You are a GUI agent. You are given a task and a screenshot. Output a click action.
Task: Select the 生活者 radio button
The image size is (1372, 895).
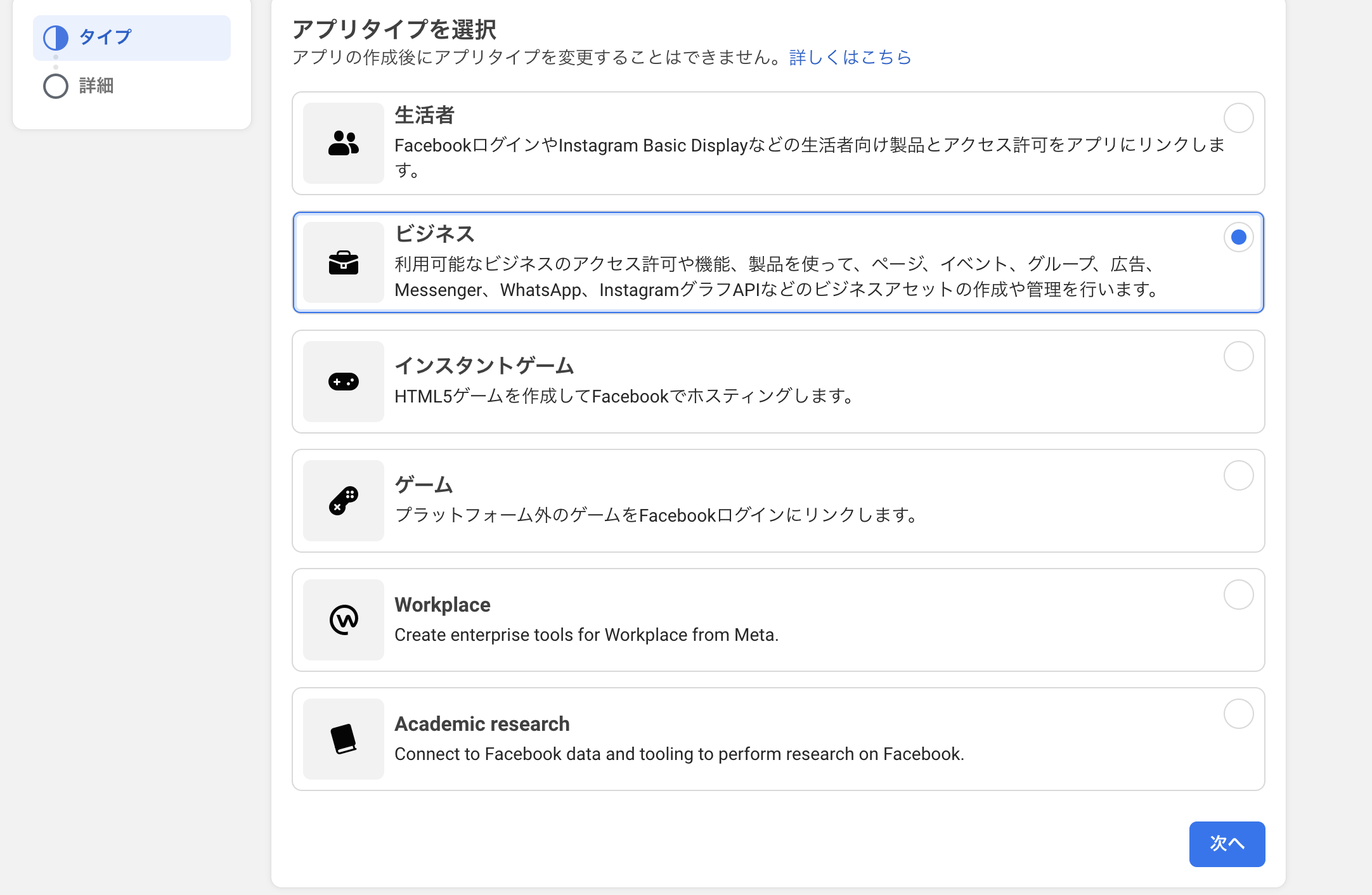point(1238,118)
